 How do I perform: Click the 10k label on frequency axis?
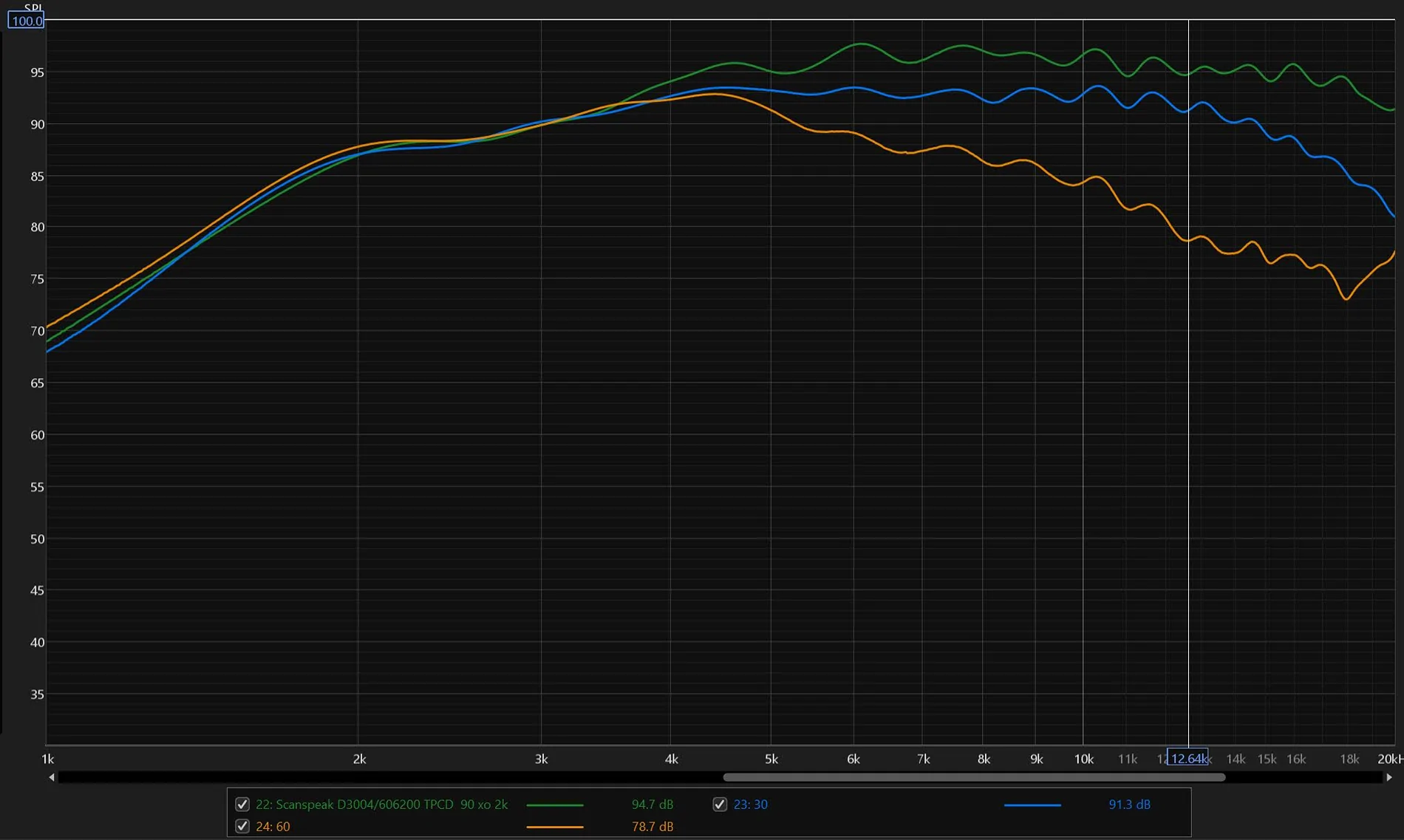pos(1083,759)
